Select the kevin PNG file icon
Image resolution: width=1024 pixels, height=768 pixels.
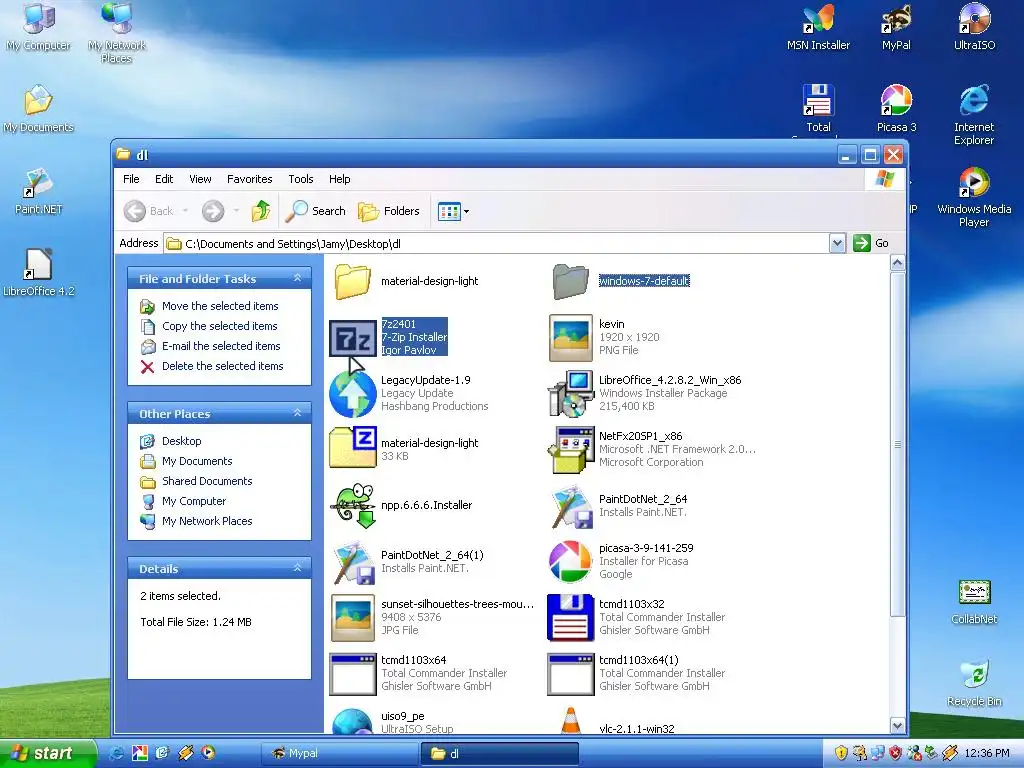coord(571,338)
